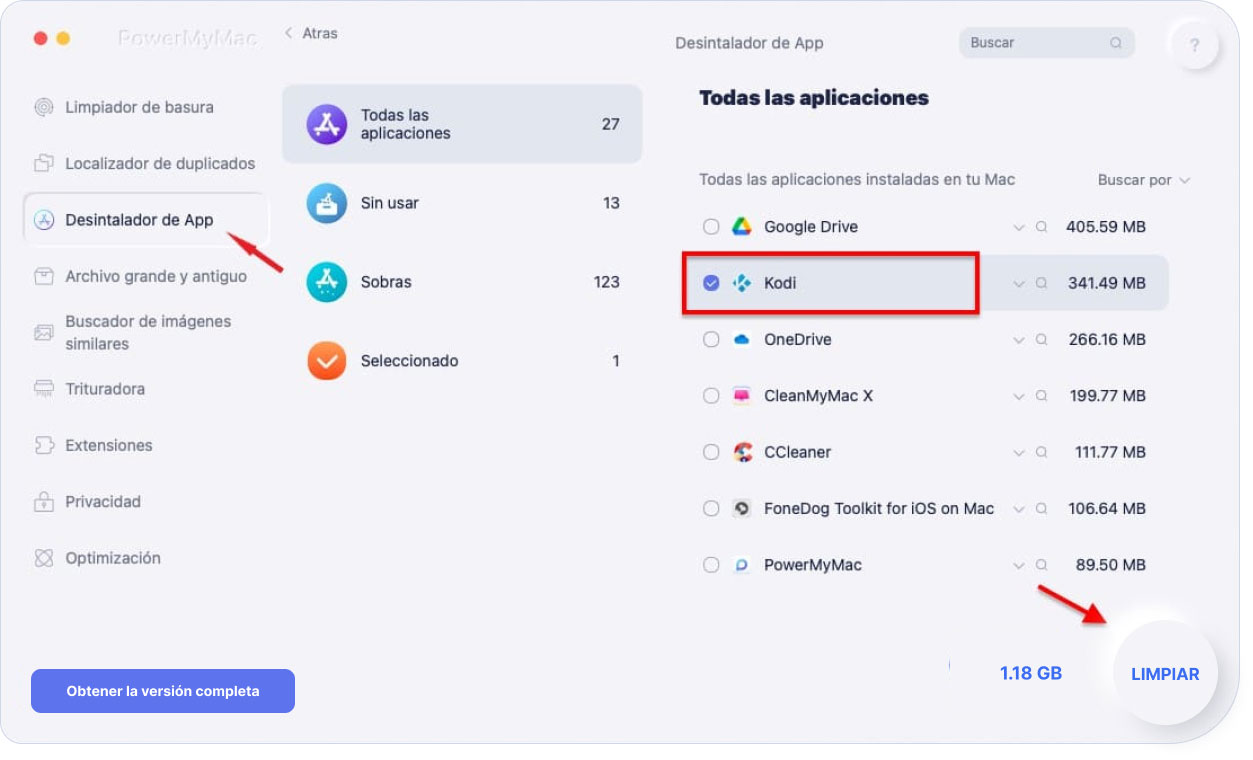Uncheck the Kodi checkbox
The image size is (1253, 760).
pyautogui.click(x=711, y=283)
